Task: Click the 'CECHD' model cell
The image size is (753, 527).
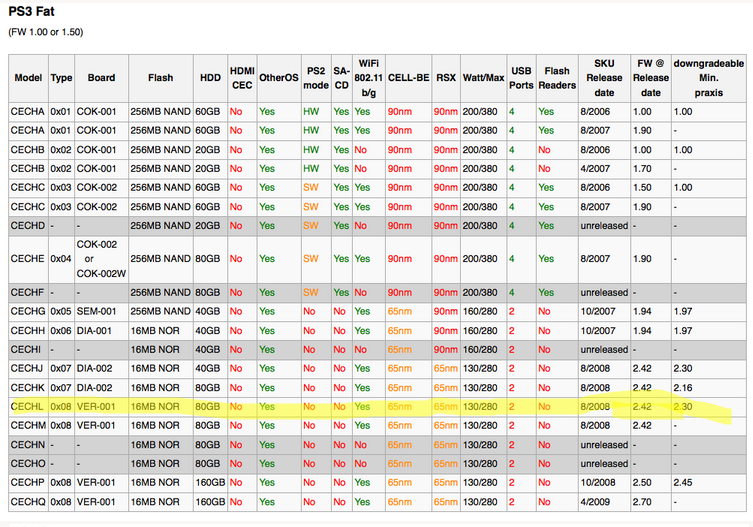Action: (x=28, y=226)
